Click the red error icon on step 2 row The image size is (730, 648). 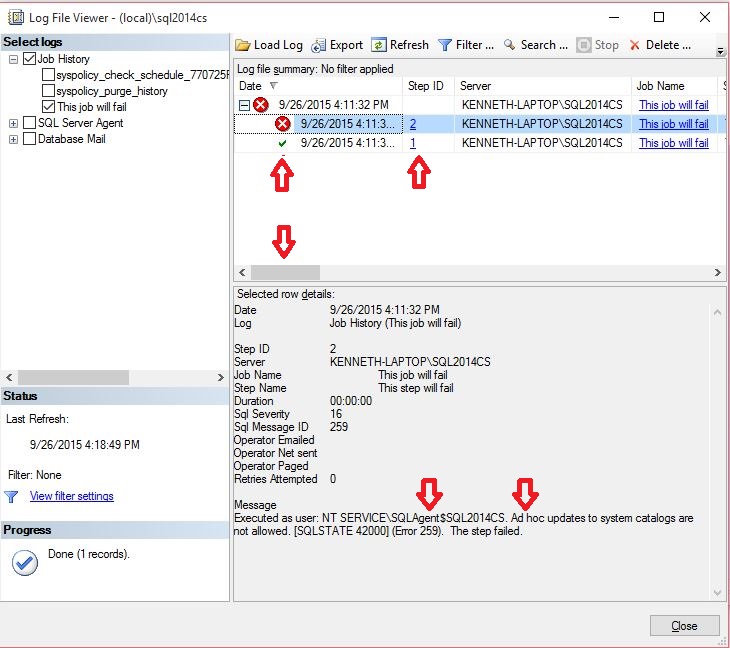click(282, 124)
